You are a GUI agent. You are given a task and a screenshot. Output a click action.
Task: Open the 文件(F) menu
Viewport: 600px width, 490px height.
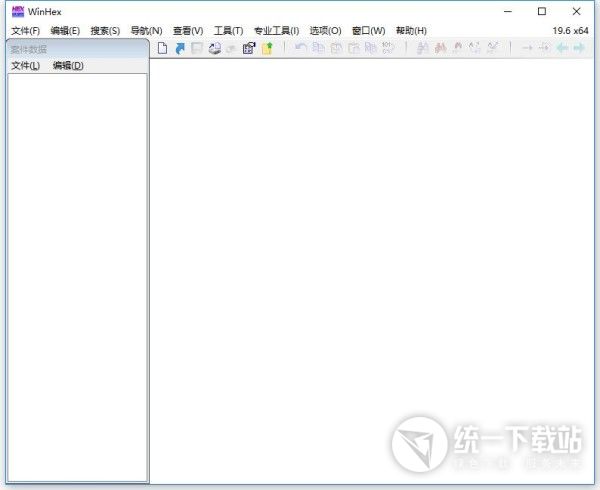(x=26, y=31)
